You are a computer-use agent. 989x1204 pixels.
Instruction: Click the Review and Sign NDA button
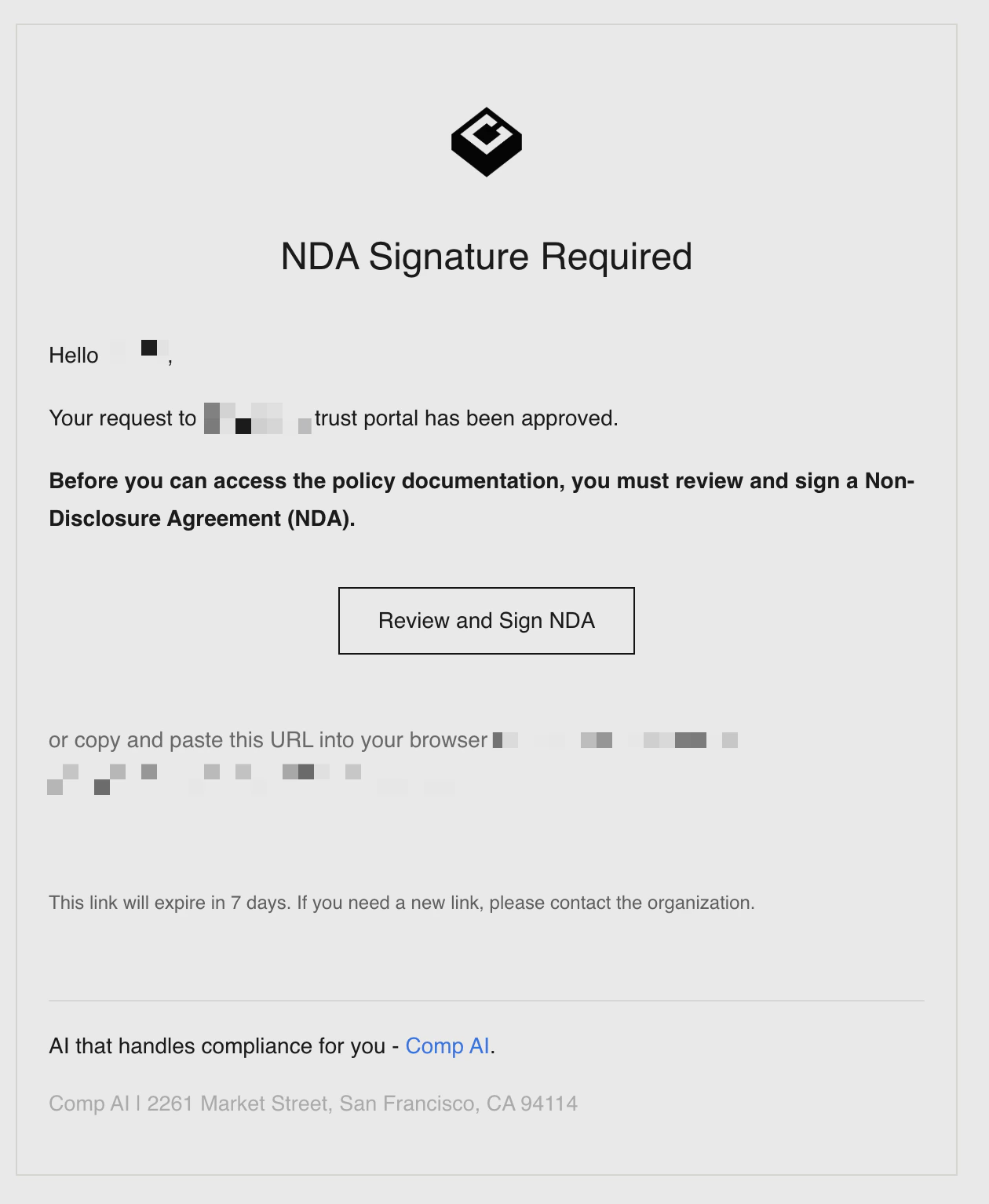click(x=487, y=620)
